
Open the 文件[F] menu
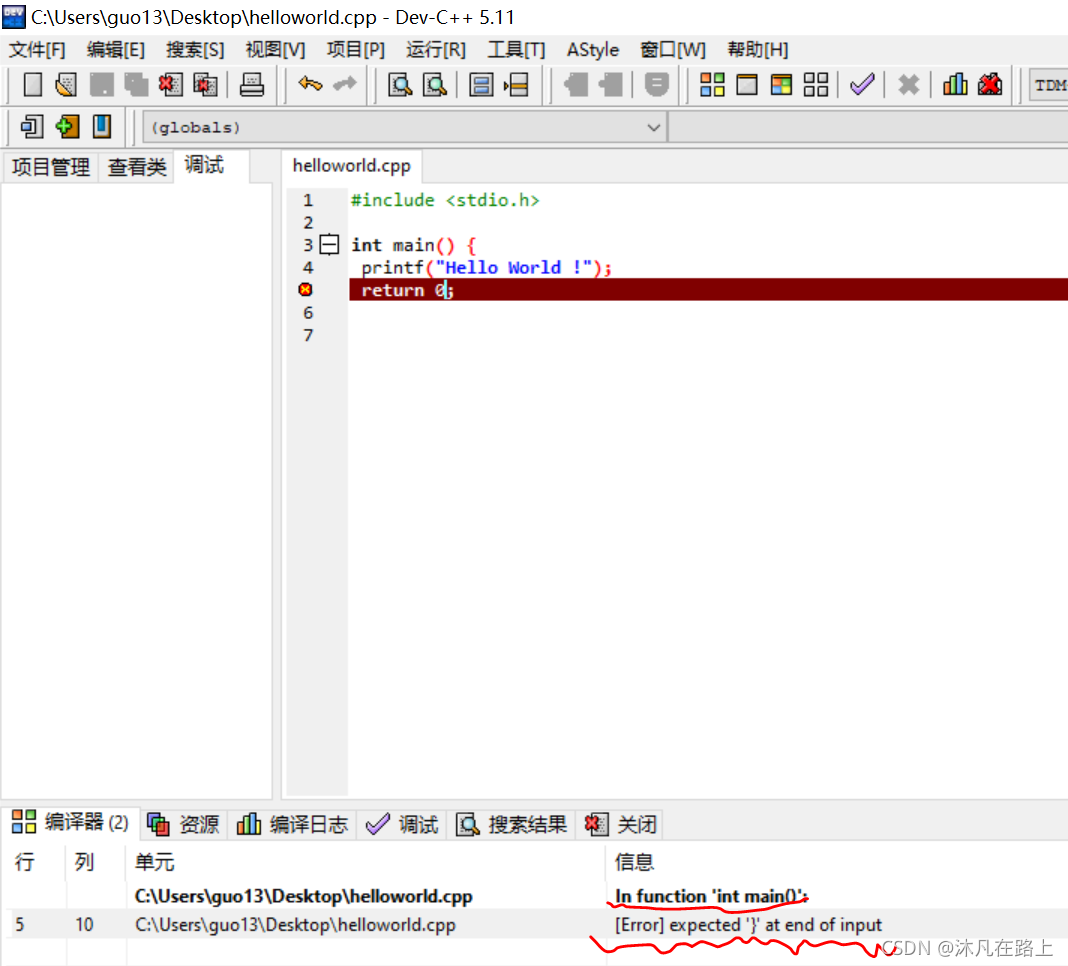[37, 50]
